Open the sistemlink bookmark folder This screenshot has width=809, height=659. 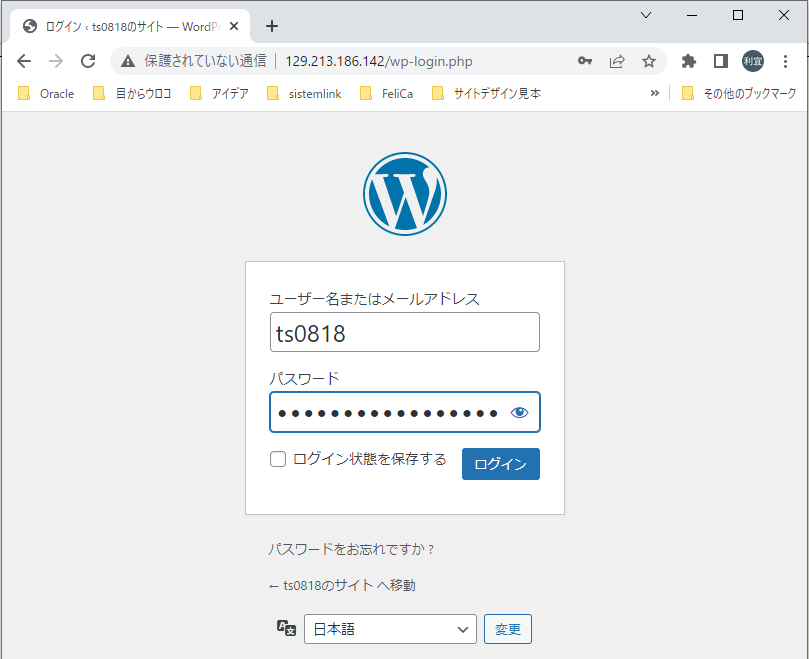click(x=304, y=93)
